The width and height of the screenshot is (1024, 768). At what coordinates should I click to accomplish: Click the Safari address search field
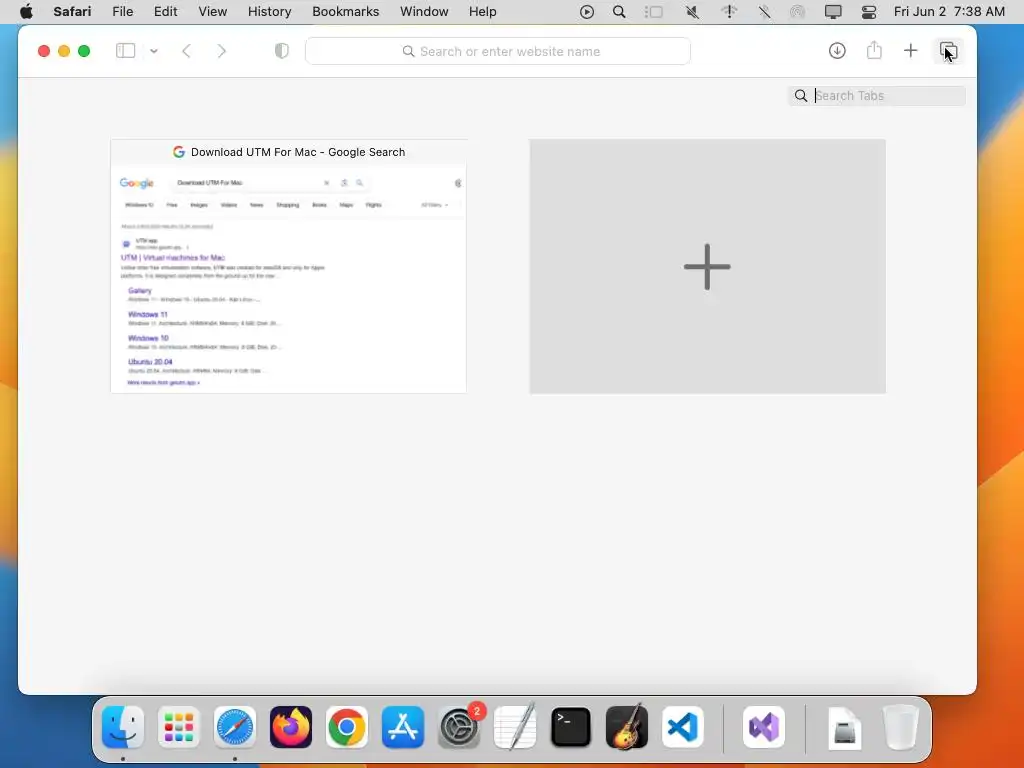click(x=498, y=51)
